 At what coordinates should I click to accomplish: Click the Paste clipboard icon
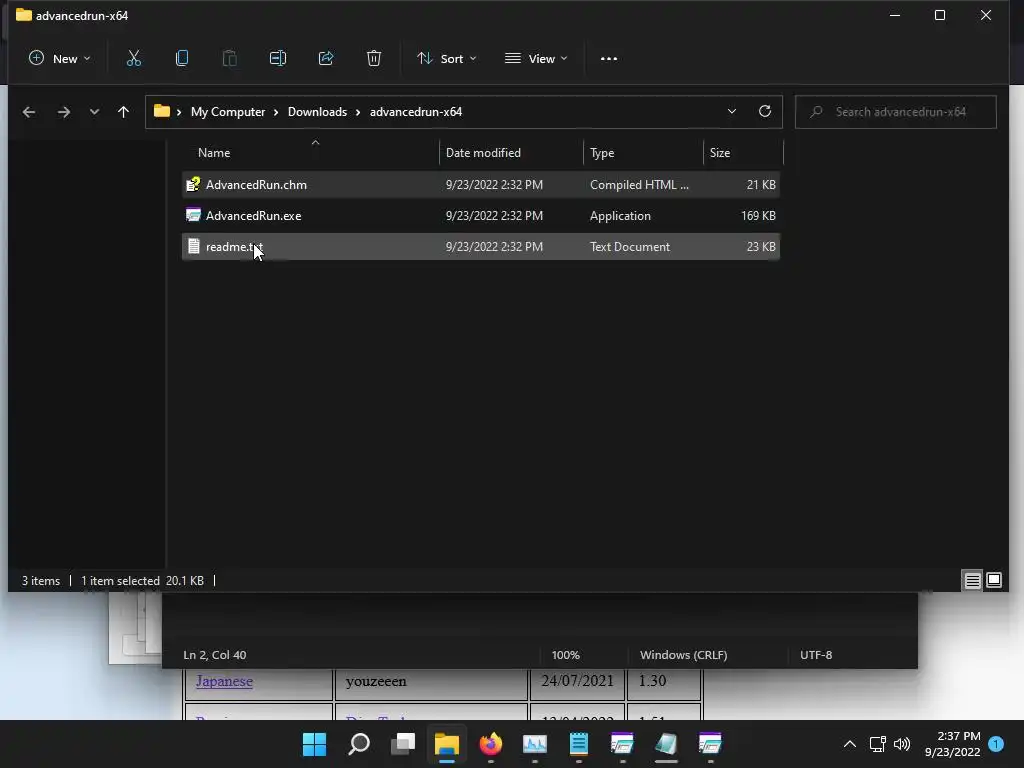click(x=229, y=59)
